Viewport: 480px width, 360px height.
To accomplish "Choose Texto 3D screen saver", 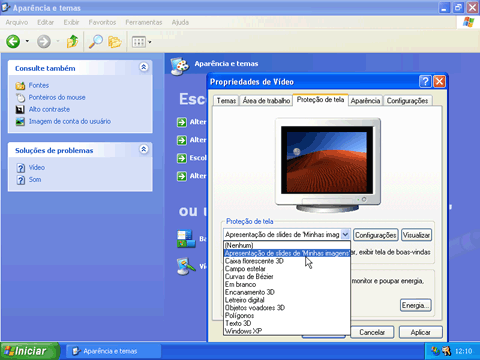I will tap(287, 323).
